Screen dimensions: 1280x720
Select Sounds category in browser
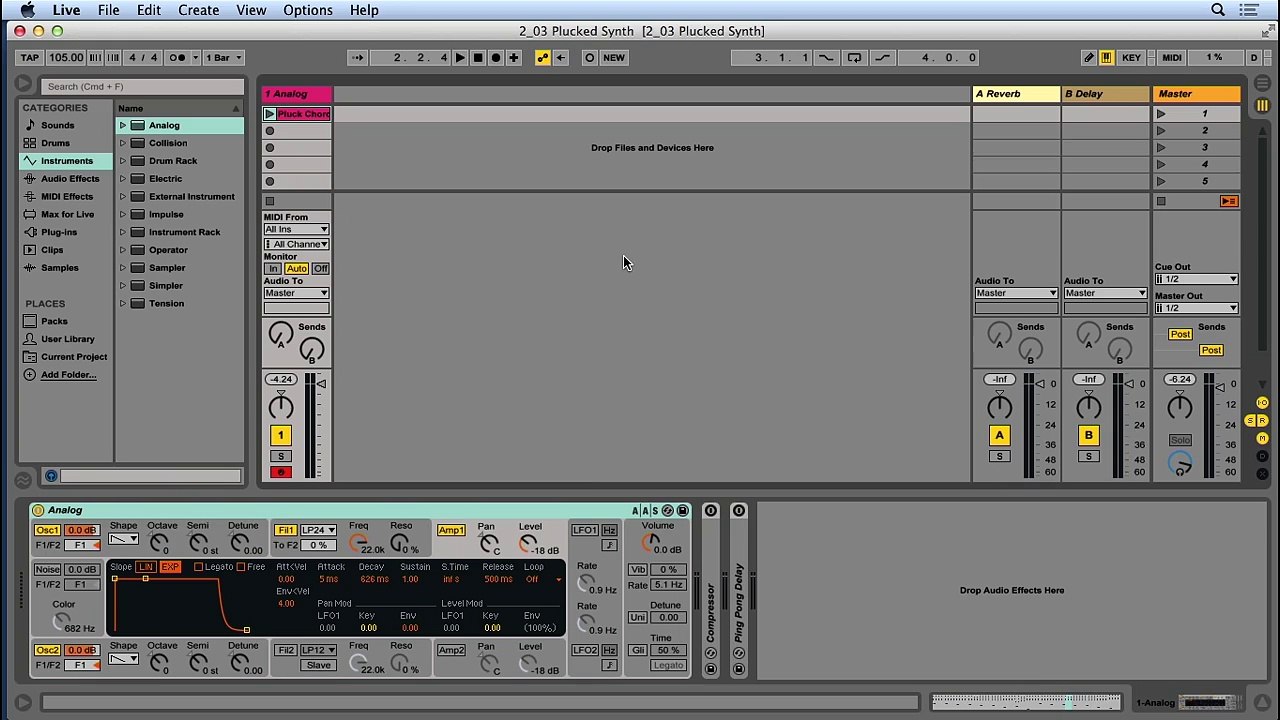point(57,125)
